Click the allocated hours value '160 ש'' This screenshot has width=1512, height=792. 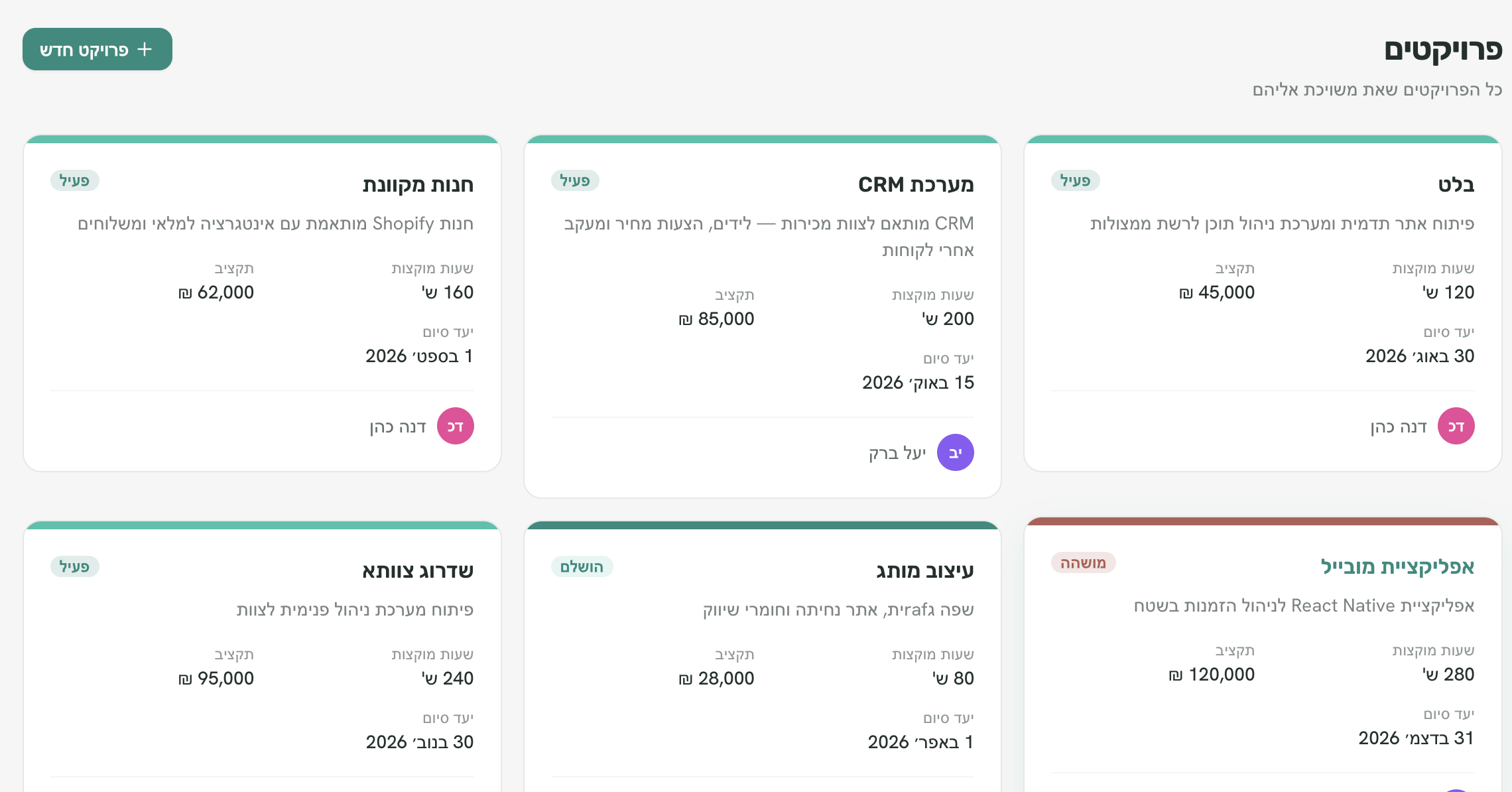tap(448, 293)
